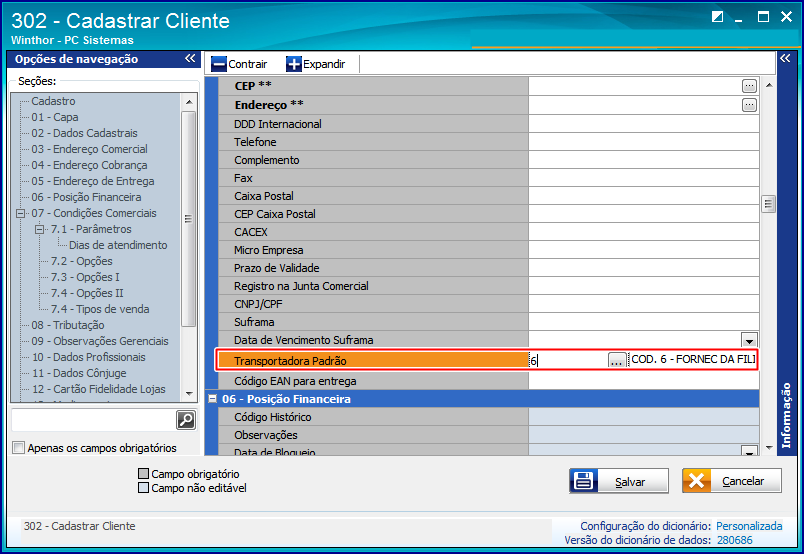
Task: Go to section 04 - Endereço Cobrança
Action: 89,165
